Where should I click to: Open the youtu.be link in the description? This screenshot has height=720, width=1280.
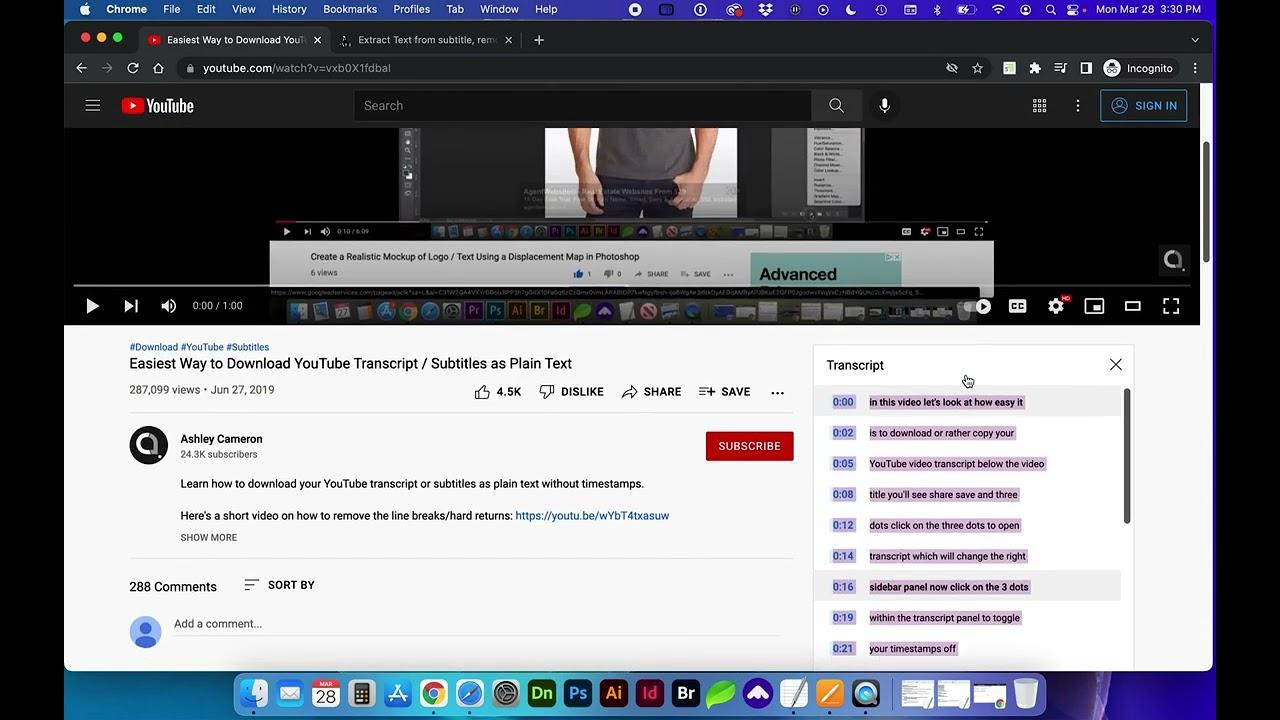click(592, 515)
